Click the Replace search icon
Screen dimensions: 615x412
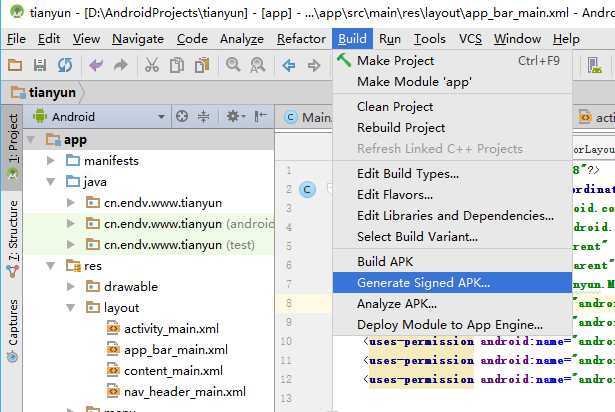258,65
